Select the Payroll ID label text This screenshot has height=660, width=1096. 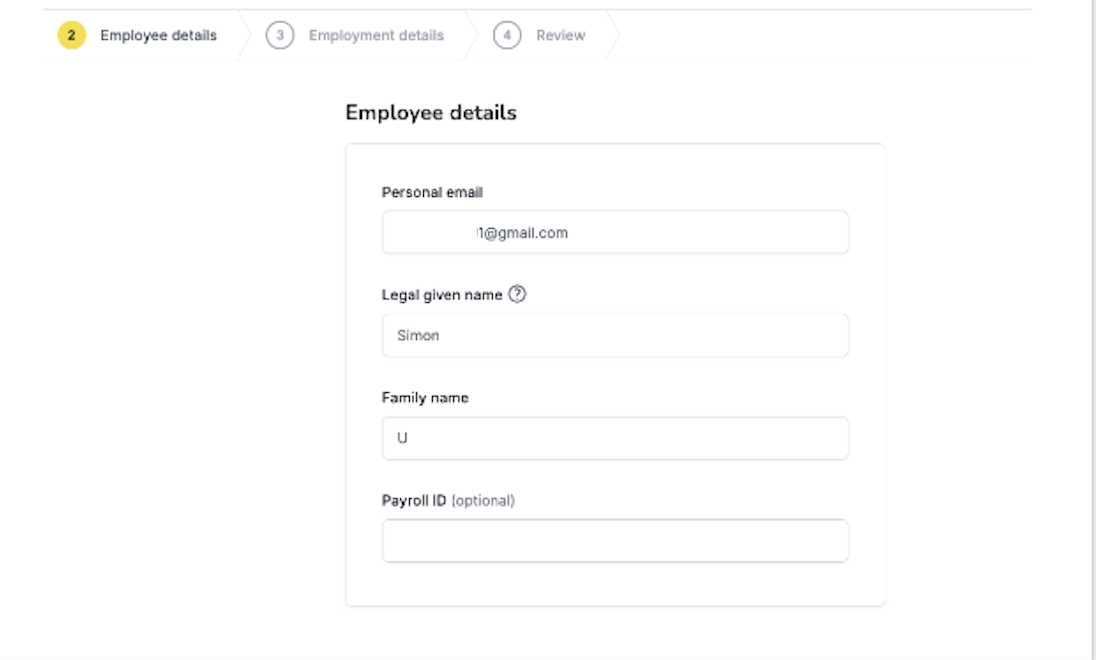tap(414, 501)
